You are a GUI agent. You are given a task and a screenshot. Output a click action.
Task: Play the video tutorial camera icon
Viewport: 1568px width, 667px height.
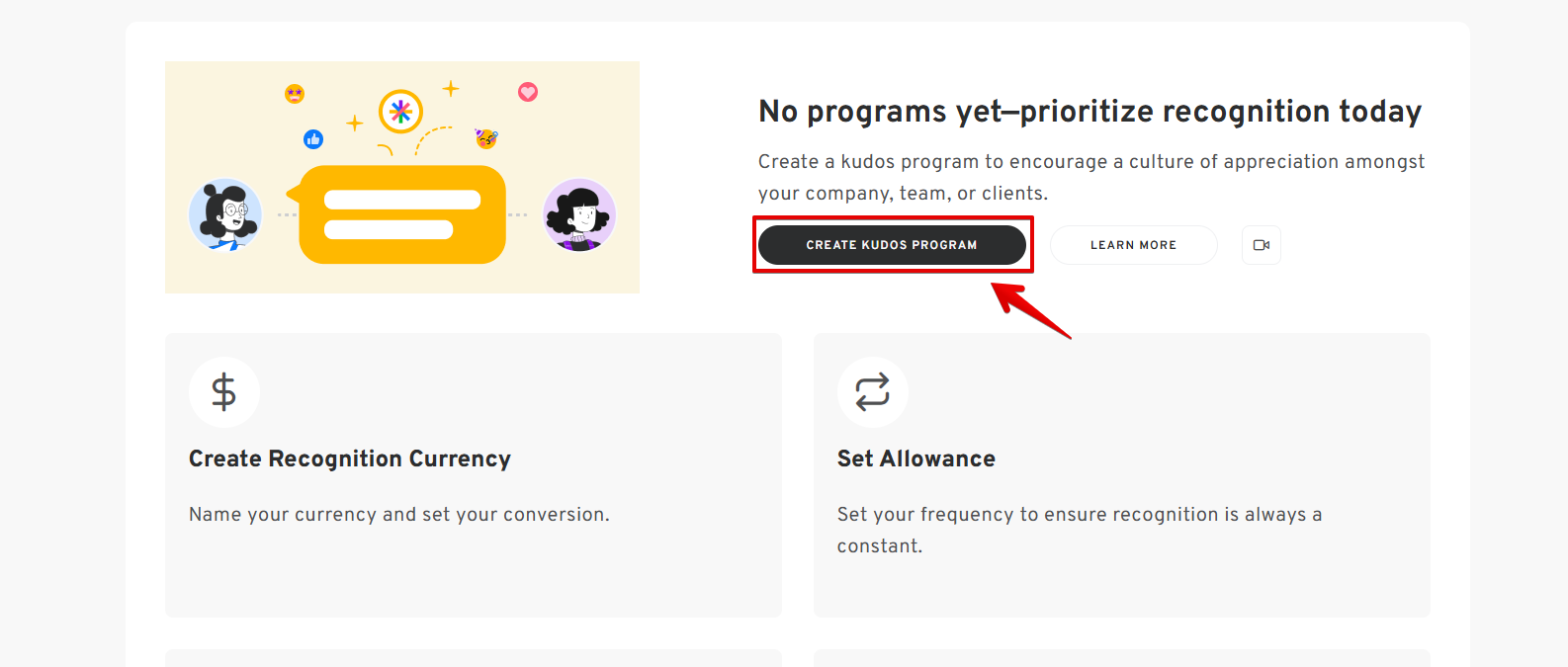(x=1261, y=245)
